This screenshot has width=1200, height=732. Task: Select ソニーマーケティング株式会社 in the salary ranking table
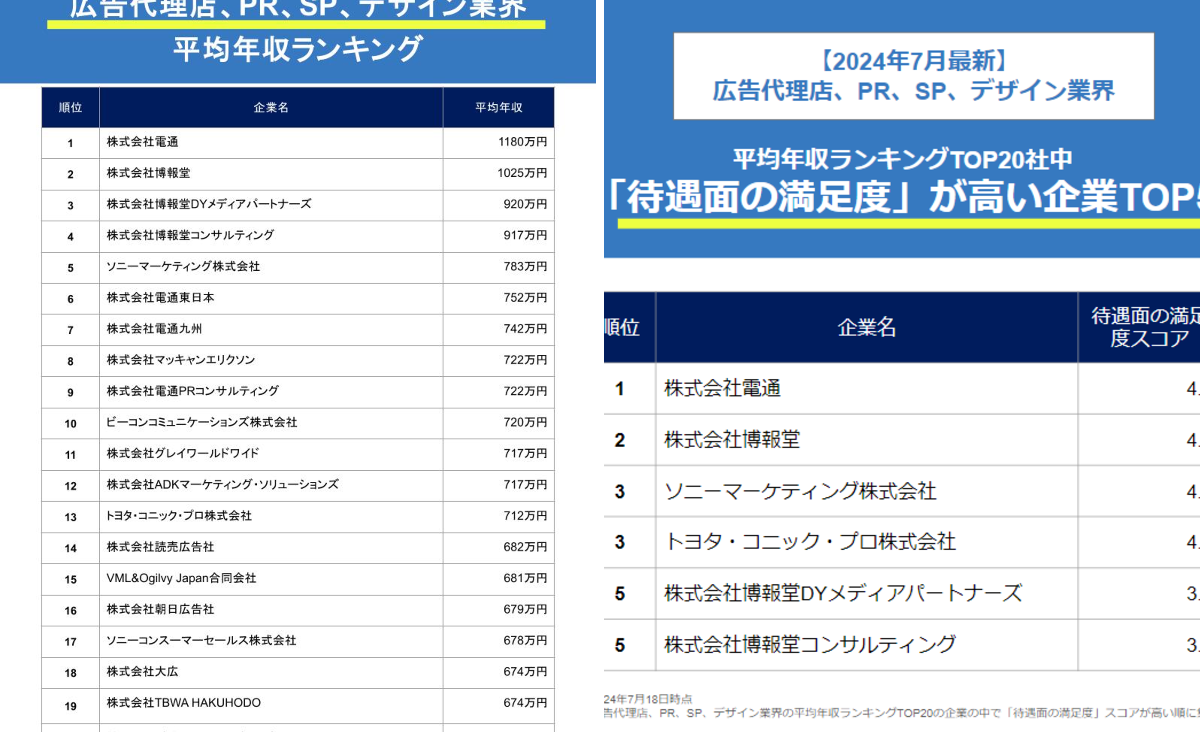click(x=183, y=267)
